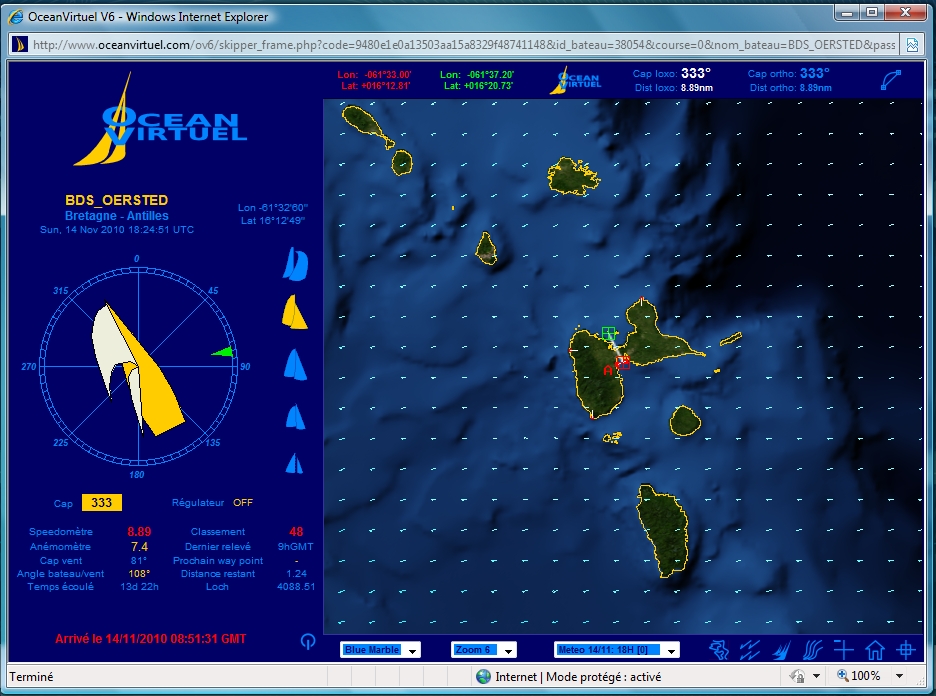Expand the status bar security options arrow
Image resolution: width=936 pixels, height=696 pixels.
pos(816,676)
